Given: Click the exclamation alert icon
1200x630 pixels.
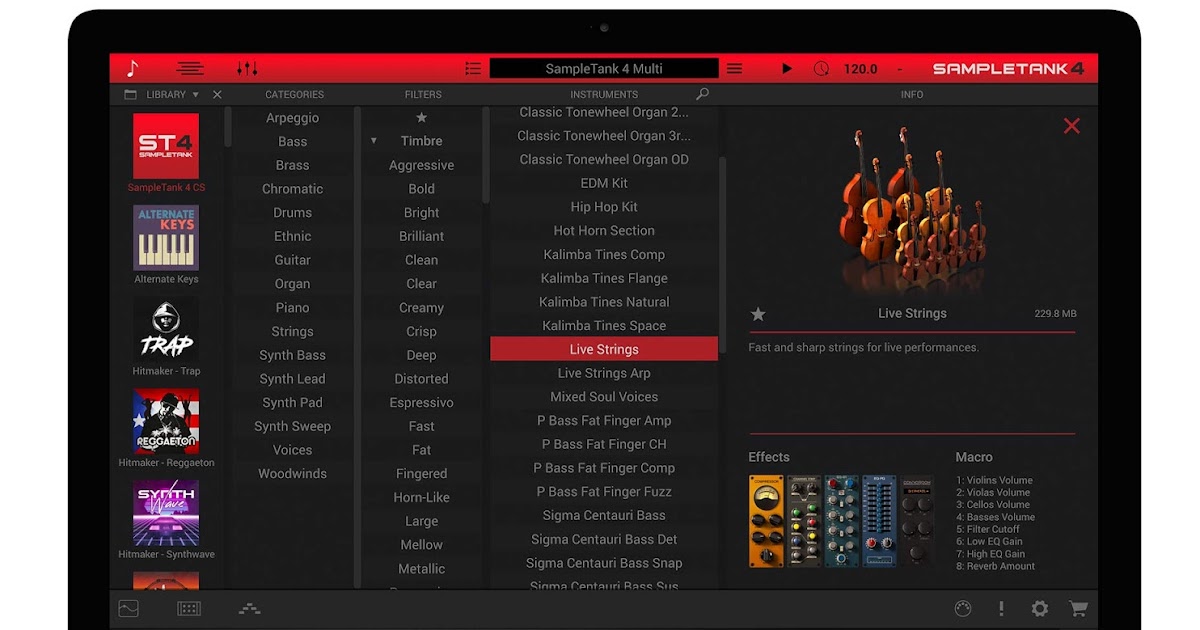Looking at the screenshot, I should (x=1001, y=608).
